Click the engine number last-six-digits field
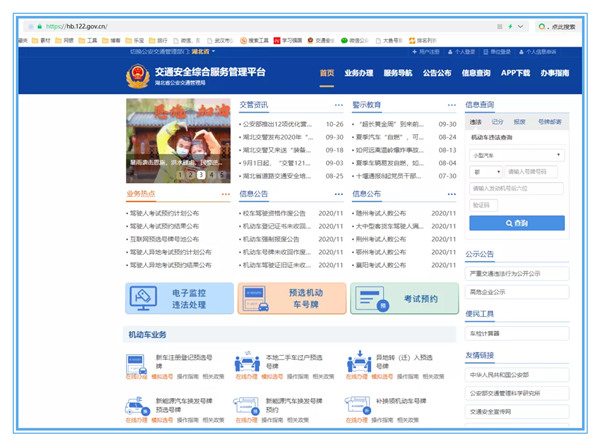Viewport: 600px width, 446px height. [516, 189]
